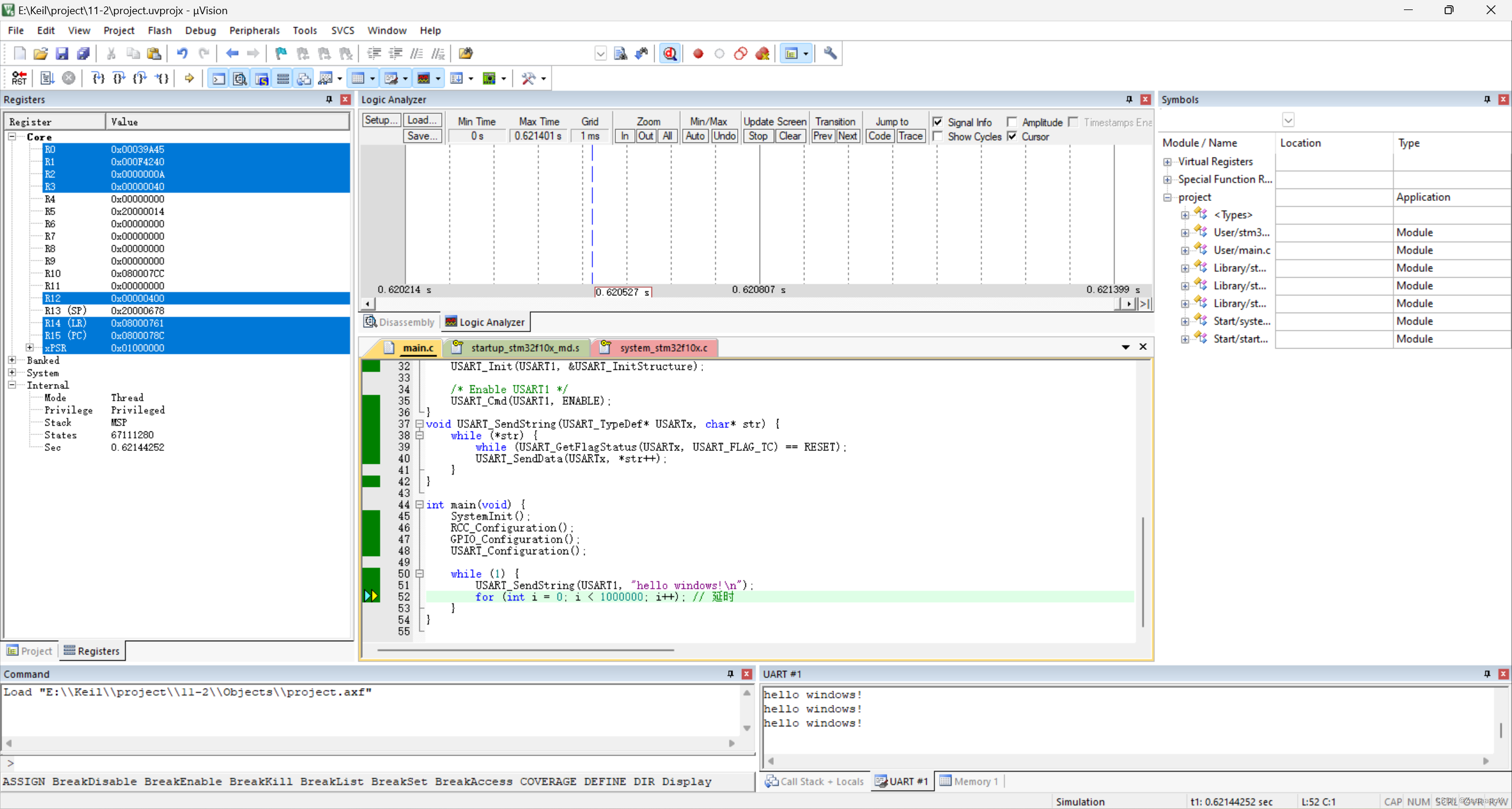Image resolution: width=1512 pixels, height=809 pixels.
Task: Click Update Screen Stop button
Action: click(x=758, y=136)
